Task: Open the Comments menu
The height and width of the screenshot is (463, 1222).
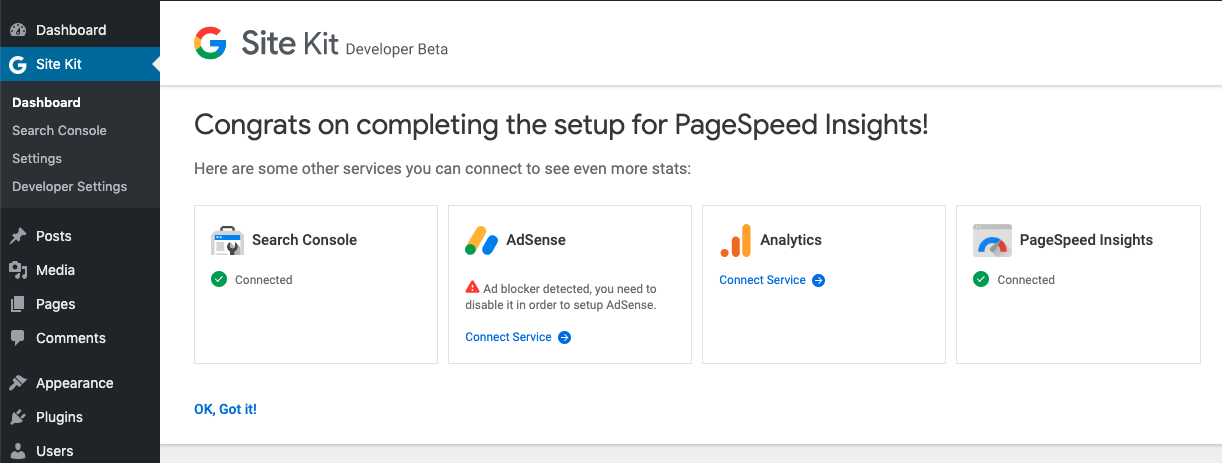Action: pyautogui.click(x=80, y=338)
